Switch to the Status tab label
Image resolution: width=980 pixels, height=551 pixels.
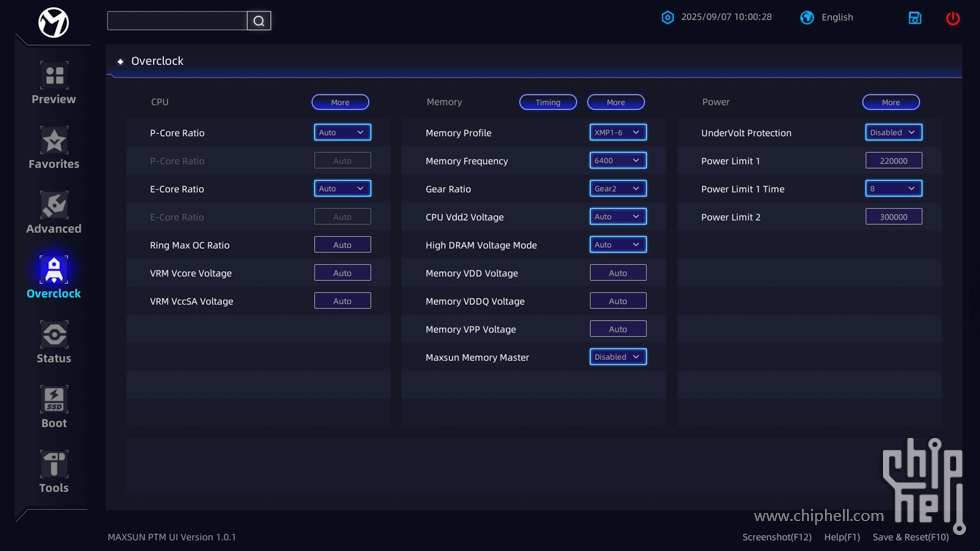[x=54, y=359]
